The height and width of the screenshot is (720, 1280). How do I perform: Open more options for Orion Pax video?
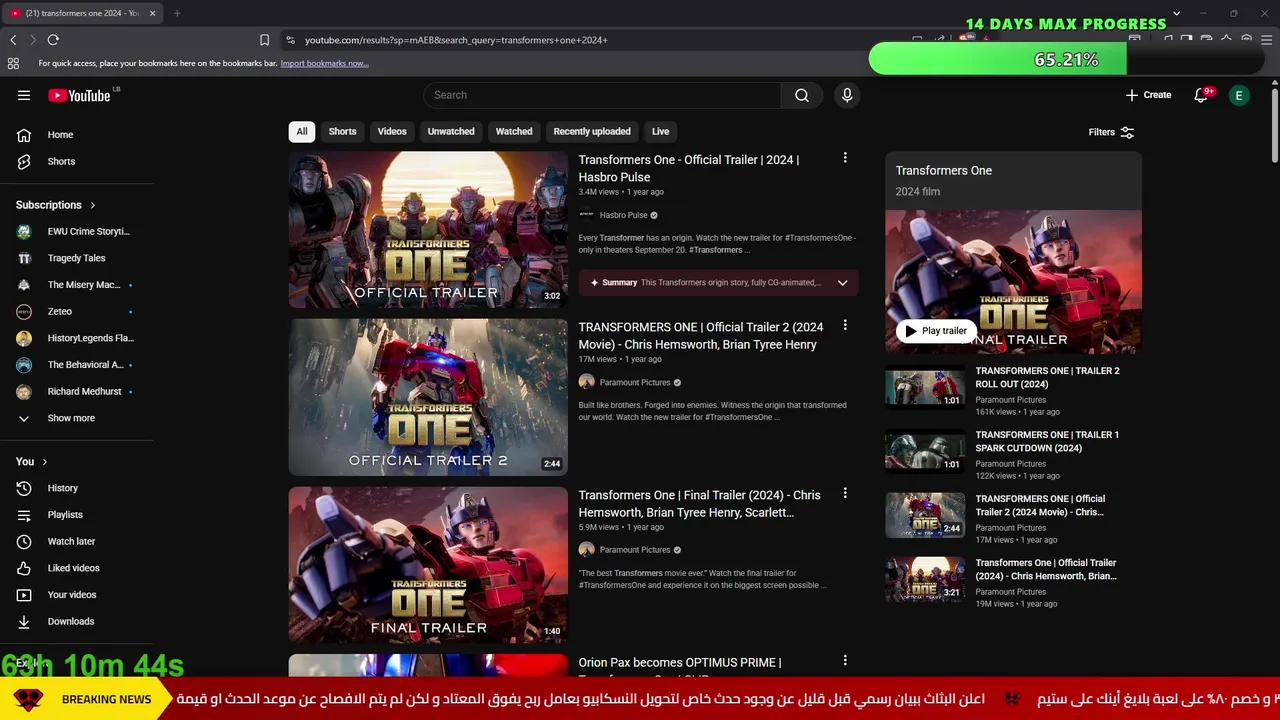[845, 660]
